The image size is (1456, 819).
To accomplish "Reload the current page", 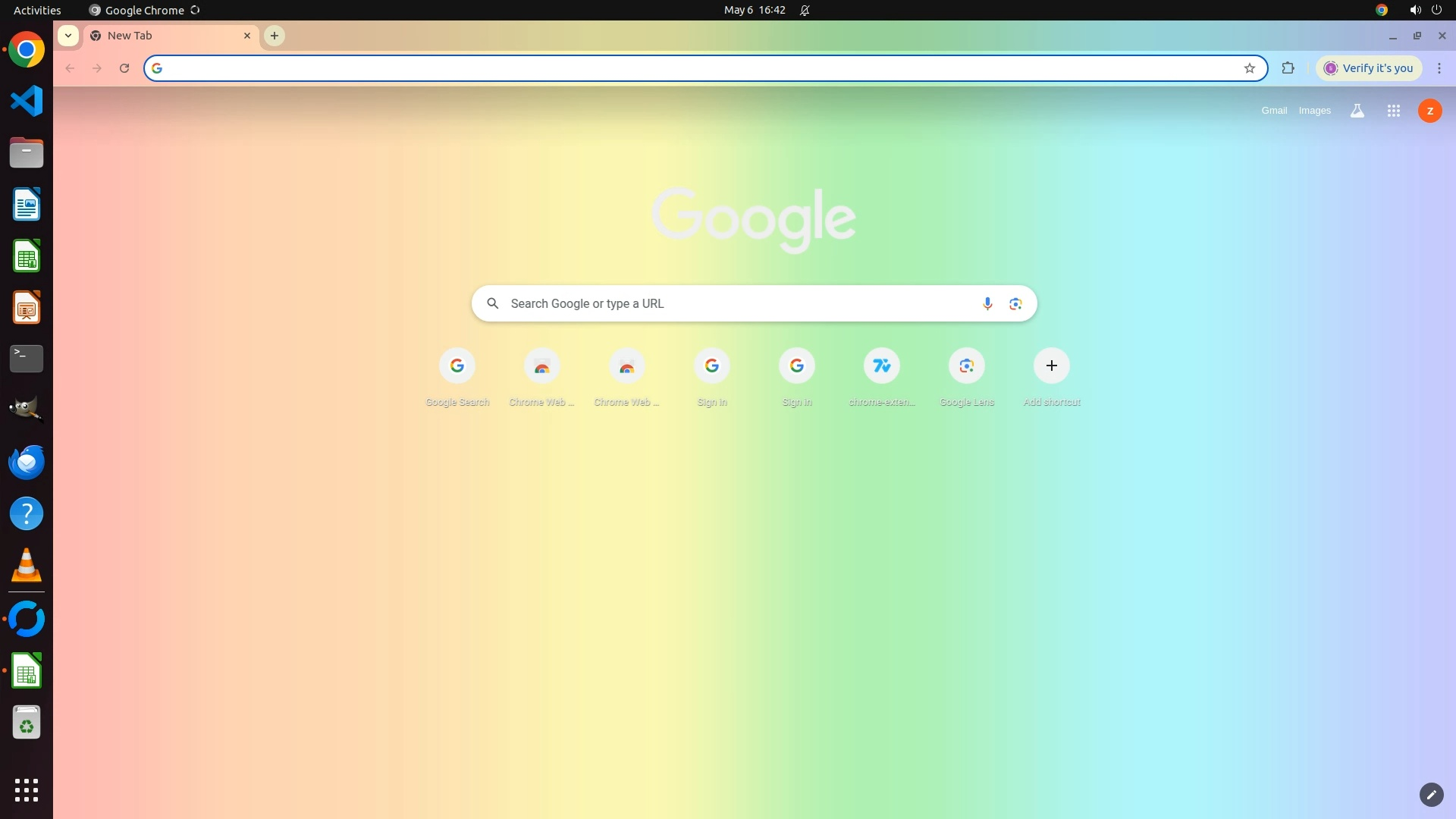I will point(124,68).
